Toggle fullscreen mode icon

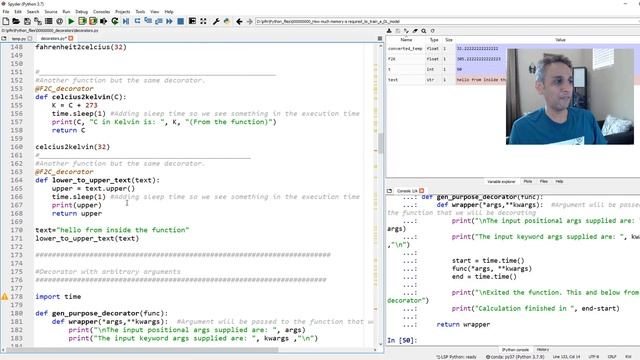point(203,21)
